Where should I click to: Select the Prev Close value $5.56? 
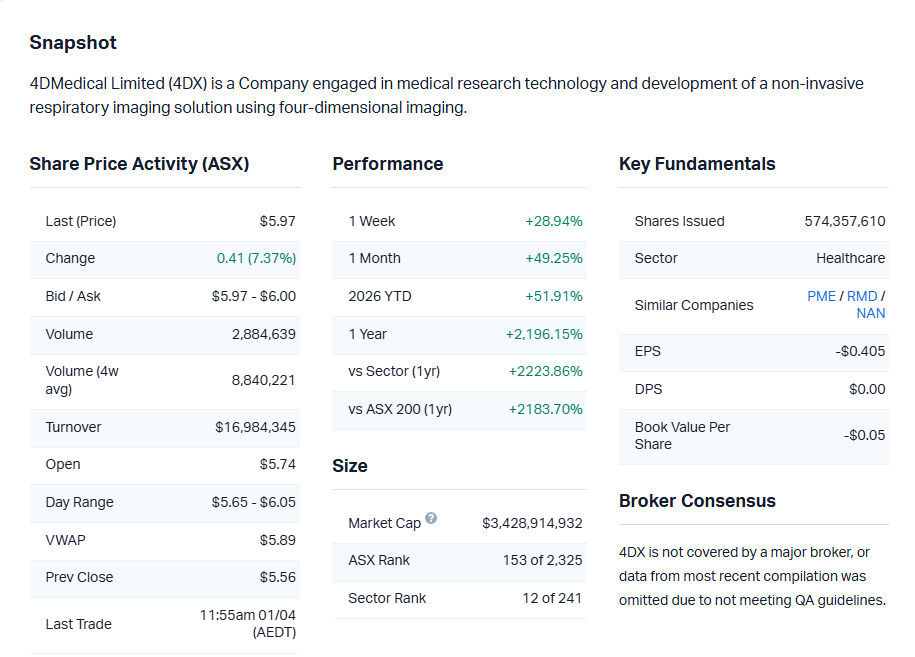tap(278, 577)
